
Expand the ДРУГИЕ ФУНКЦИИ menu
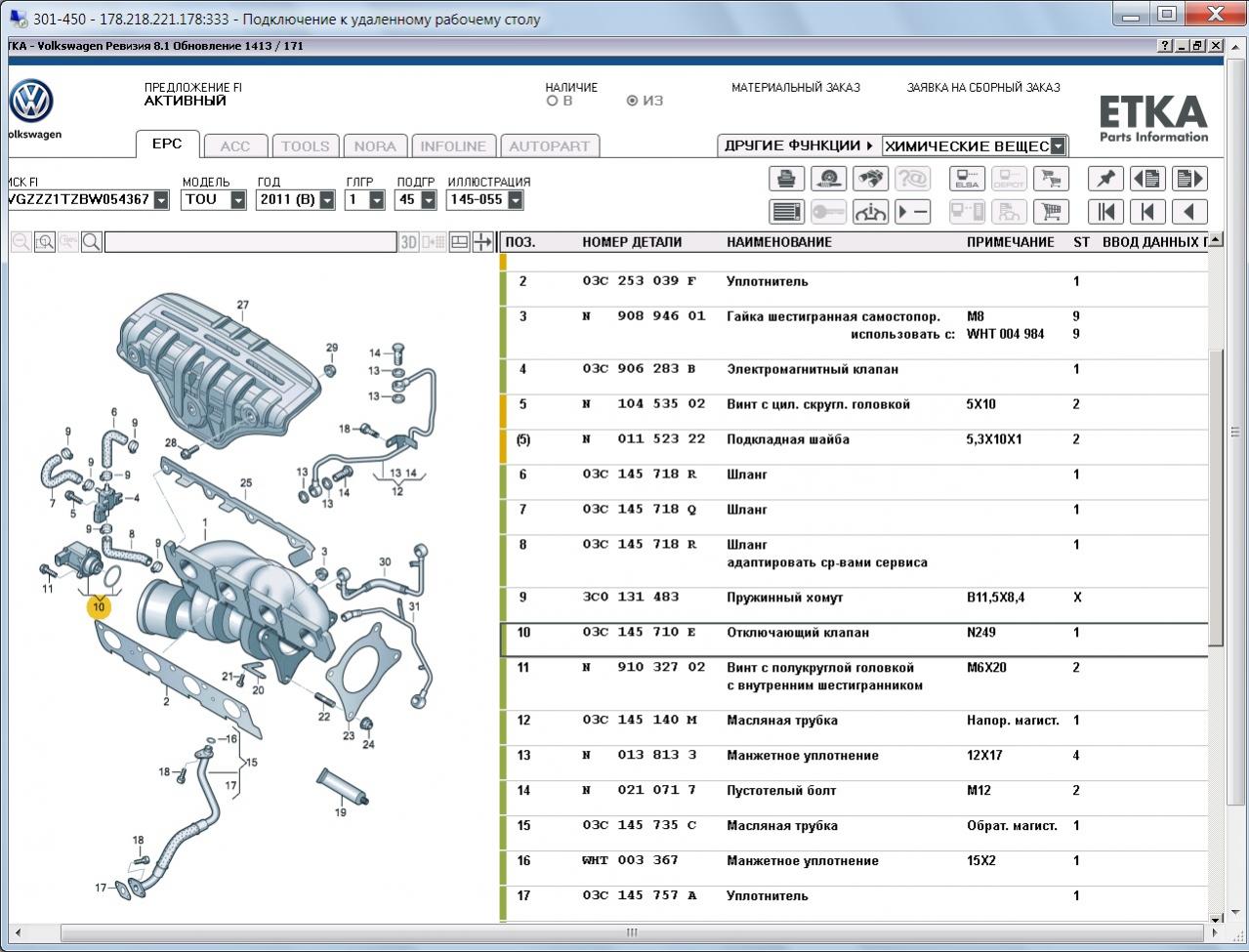click(798, 145)
